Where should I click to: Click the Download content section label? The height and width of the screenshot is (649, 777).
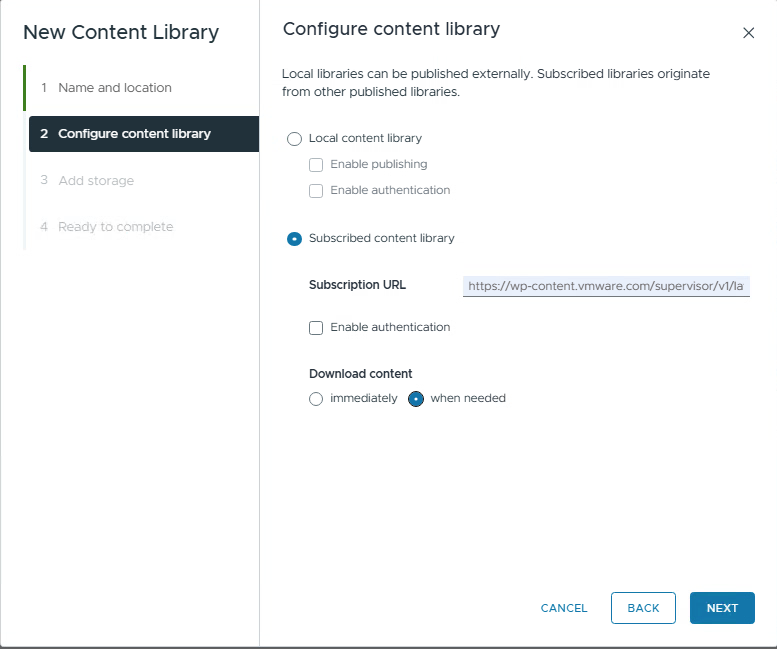(x=360, y=374)
